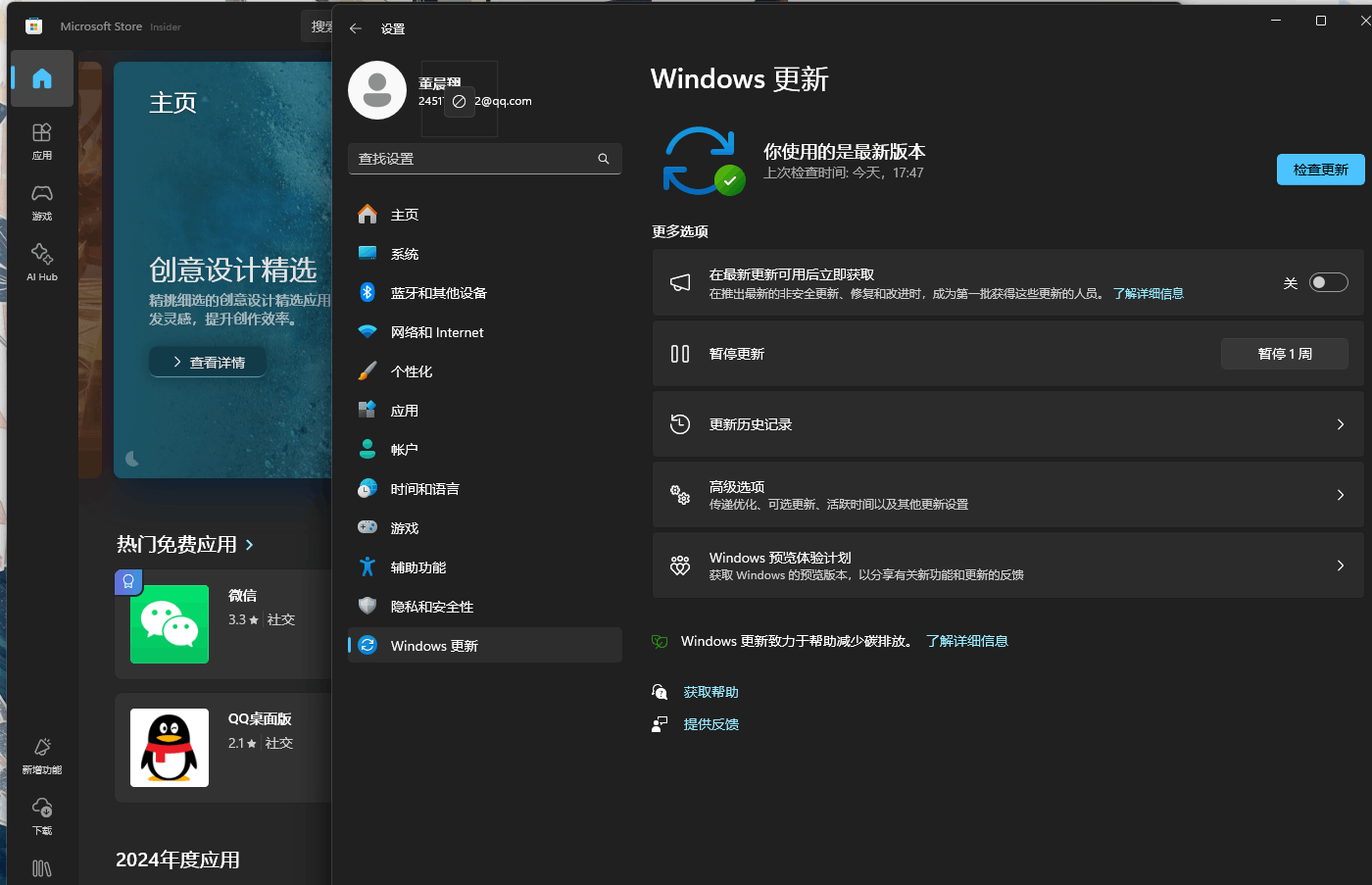Image resolution: width=1372 pixels, height=885 pixels.
Task: Click the search magnifier in 查找设置
Action: 604,159
